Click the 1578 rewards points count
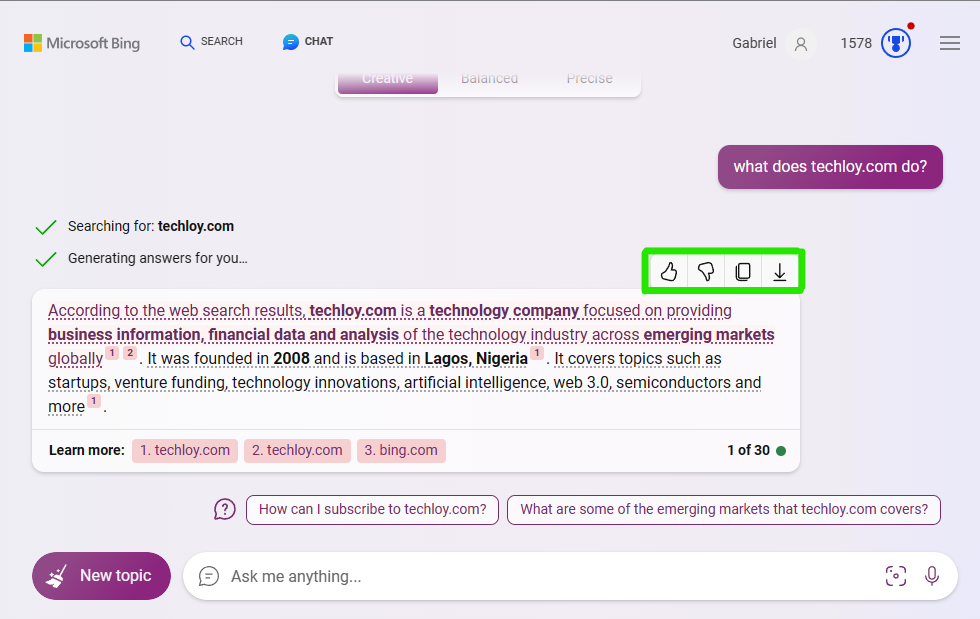This screenshot has width=980, height=619. coord(856,43)
